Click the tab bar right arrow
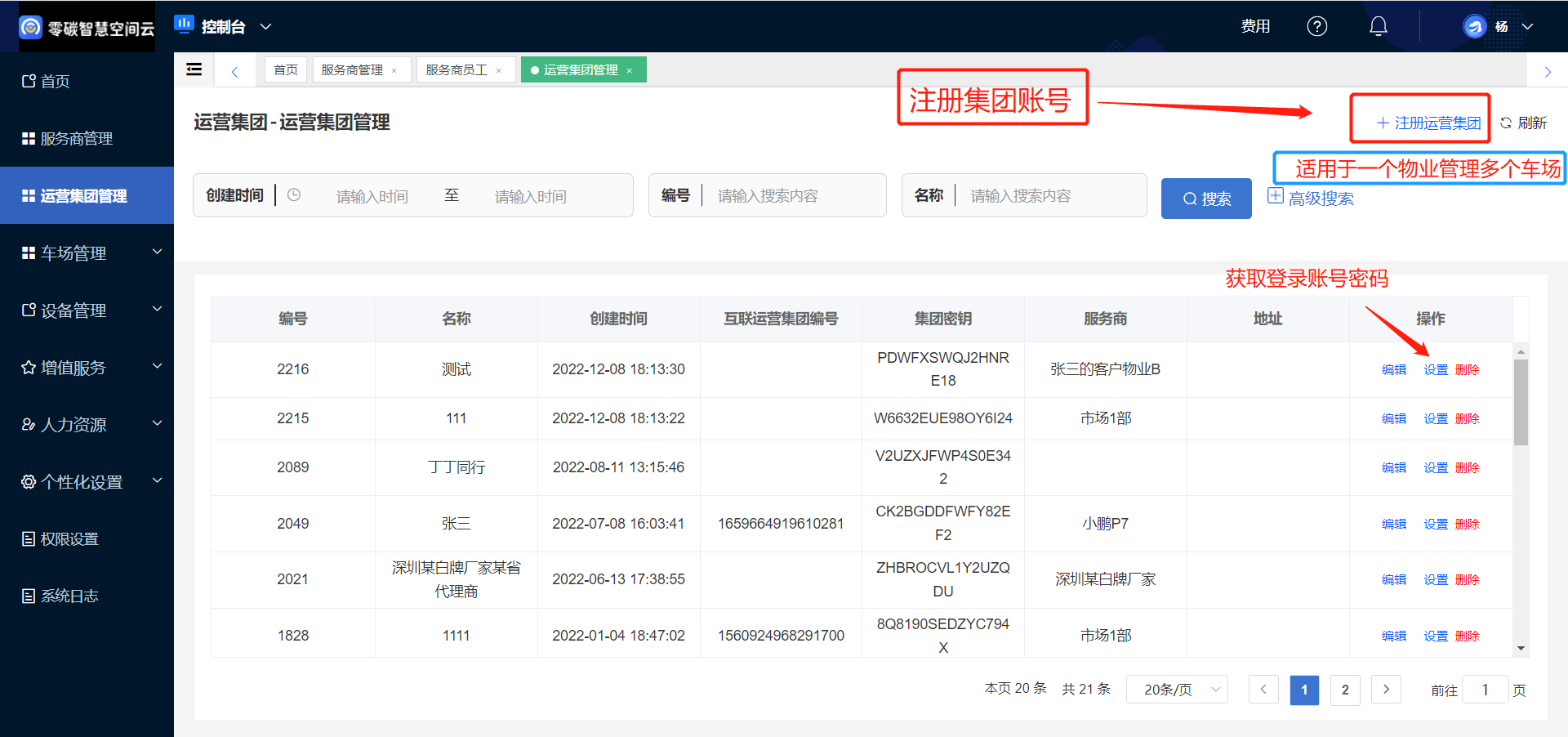Image resolution: width=1568 pixels, height=737 pixels. [1548, 72]
